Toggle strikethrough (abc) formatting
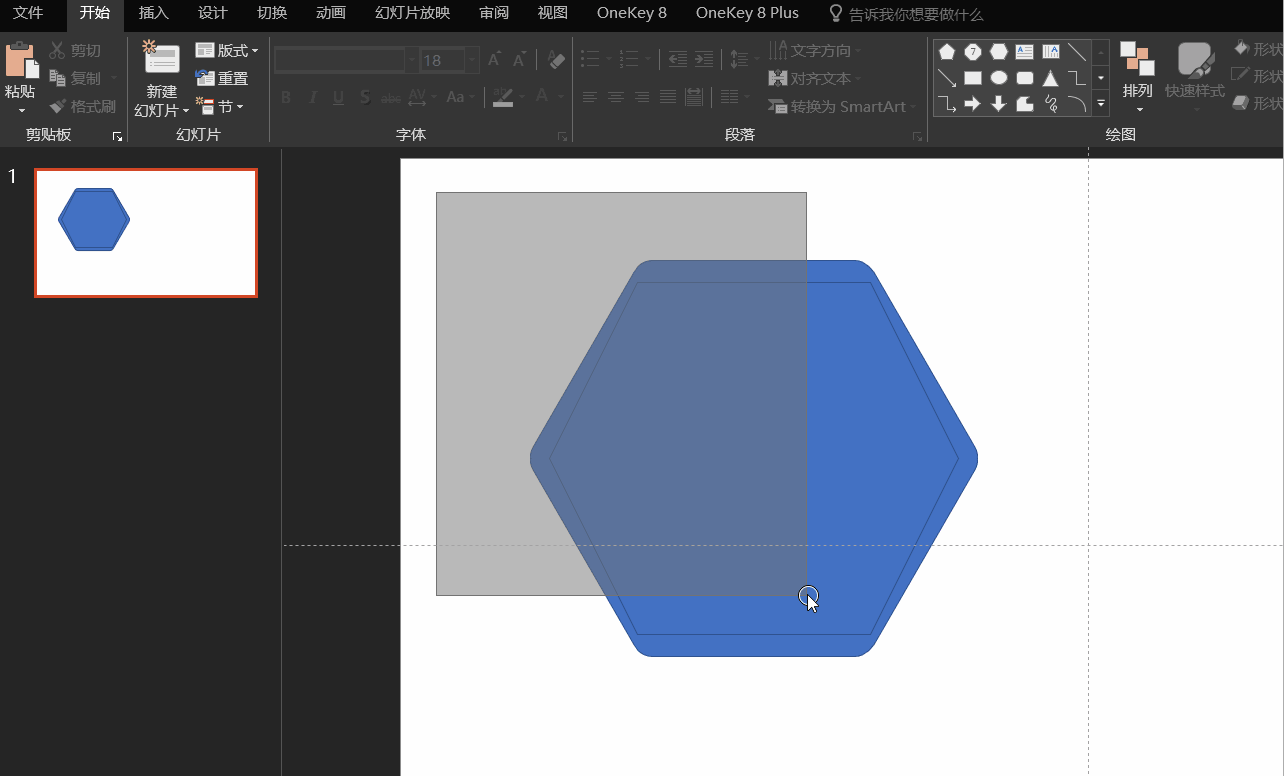The height and width of the screenshot is (776, 1284). coord(391,97)
